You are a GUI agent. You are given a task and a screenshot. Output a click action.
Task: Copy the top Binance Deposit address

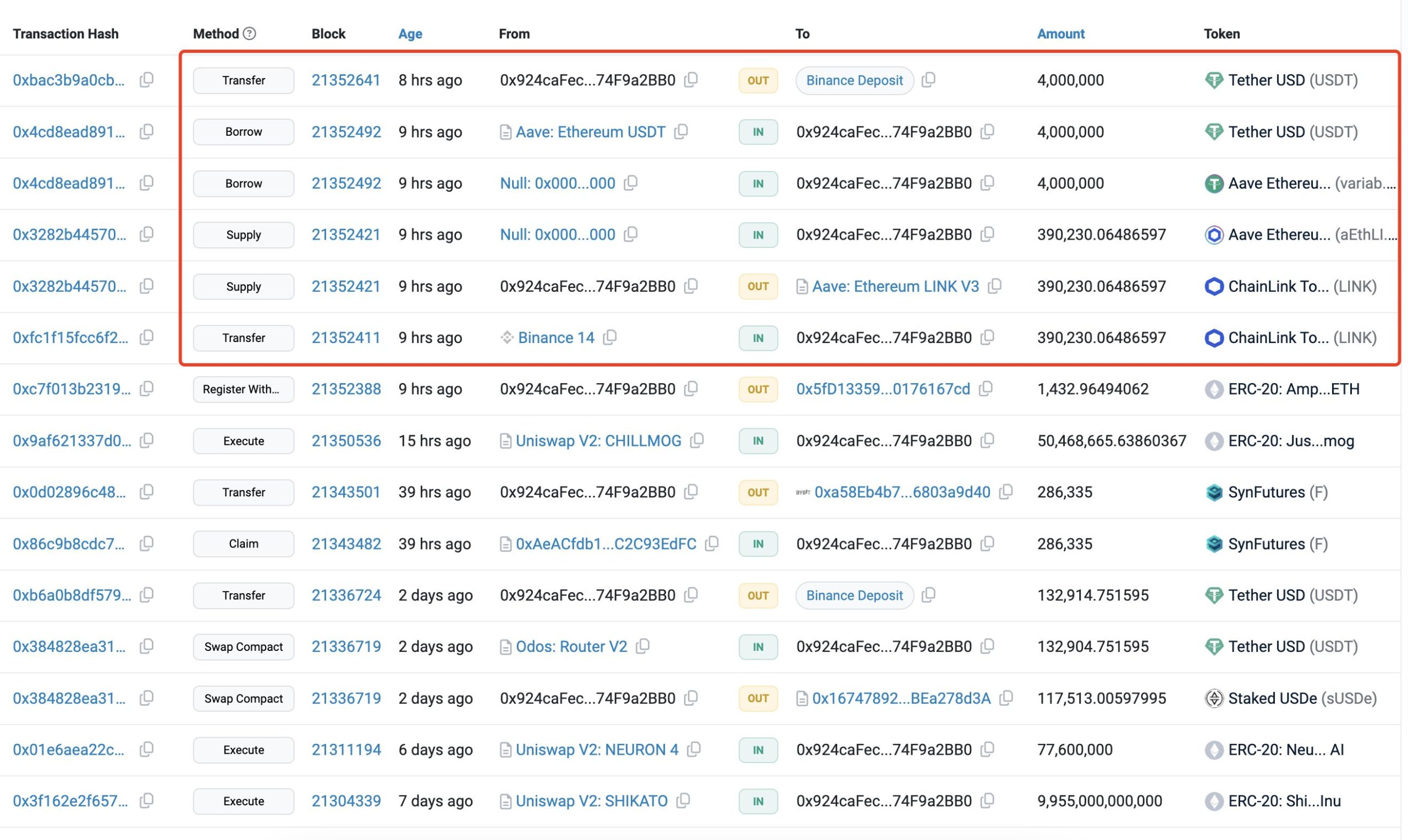click(928, 80)
